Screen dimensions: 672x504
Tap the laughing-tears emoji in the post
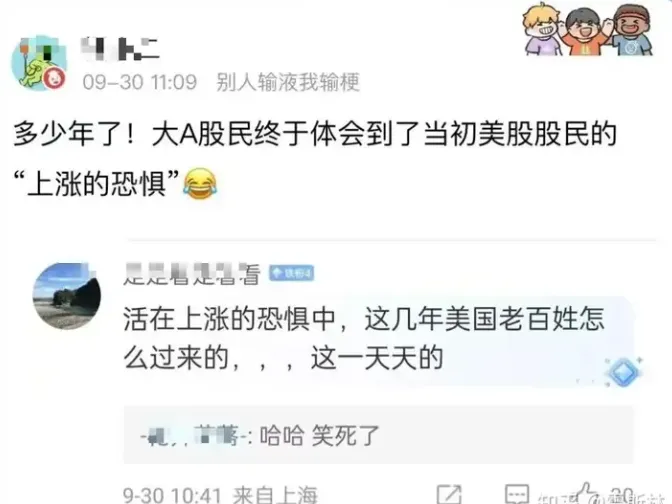pos(200,184)
